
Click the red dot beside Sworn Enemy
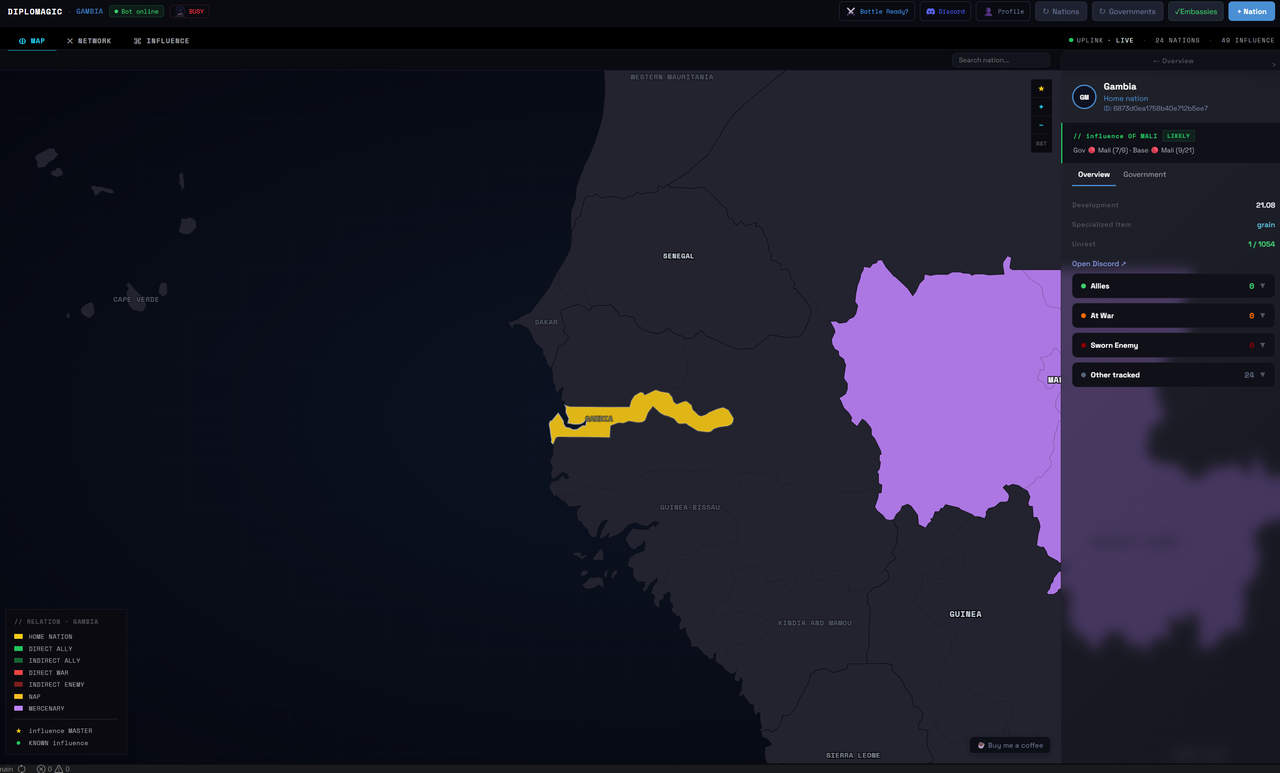(1083, 345)
